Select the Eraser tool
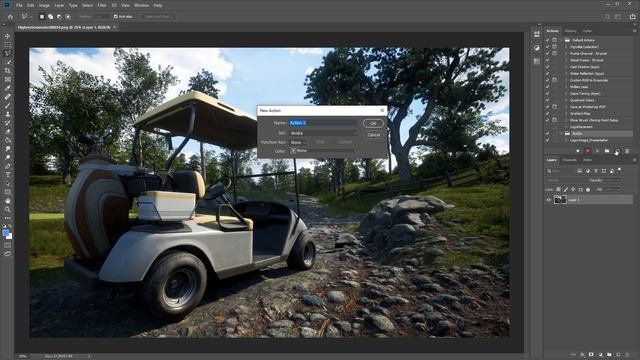The image size is (640, 360). 7,131
